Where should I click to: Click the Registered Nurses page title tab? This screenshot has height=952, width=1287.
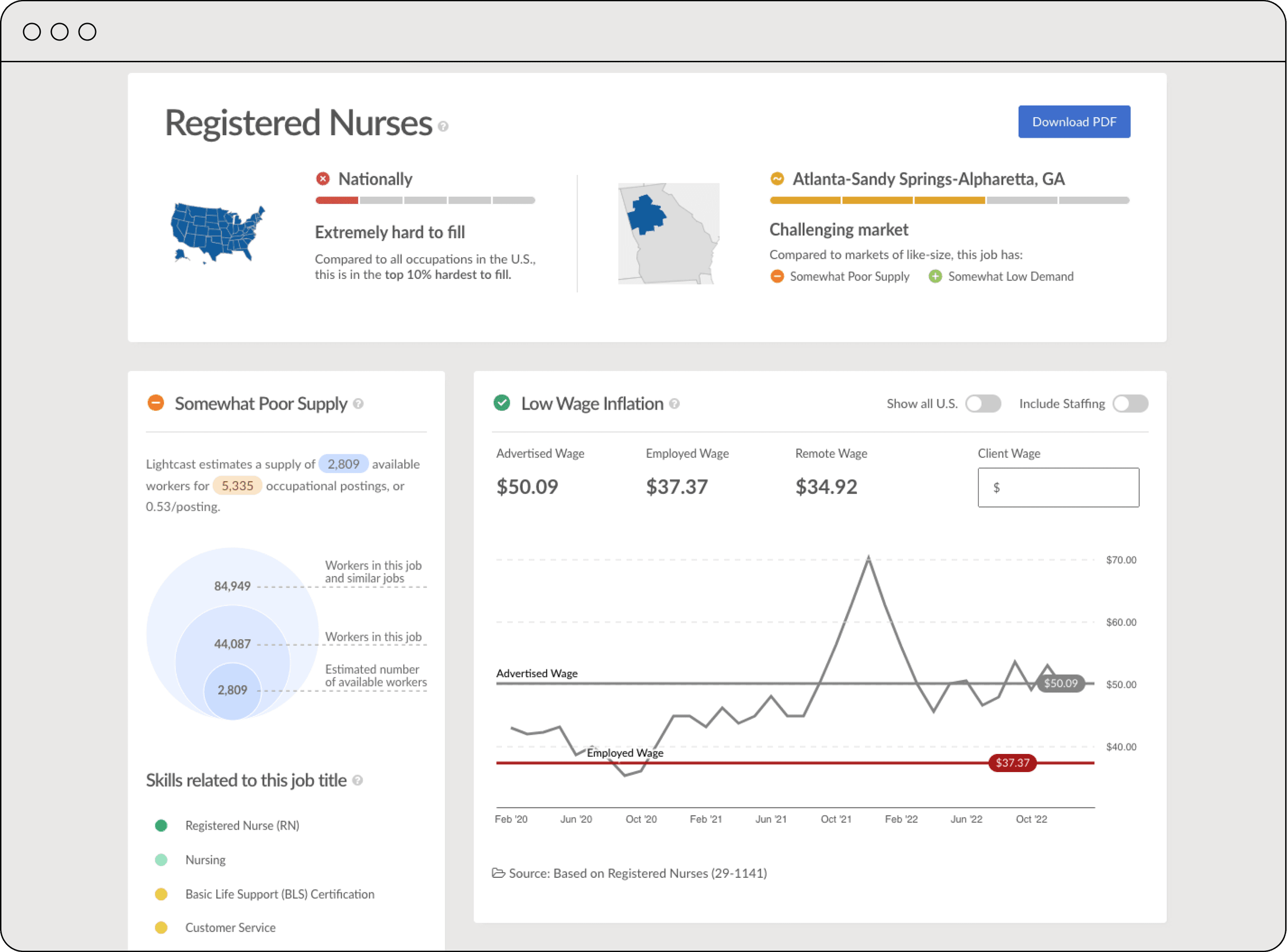(x=295, y=120)
